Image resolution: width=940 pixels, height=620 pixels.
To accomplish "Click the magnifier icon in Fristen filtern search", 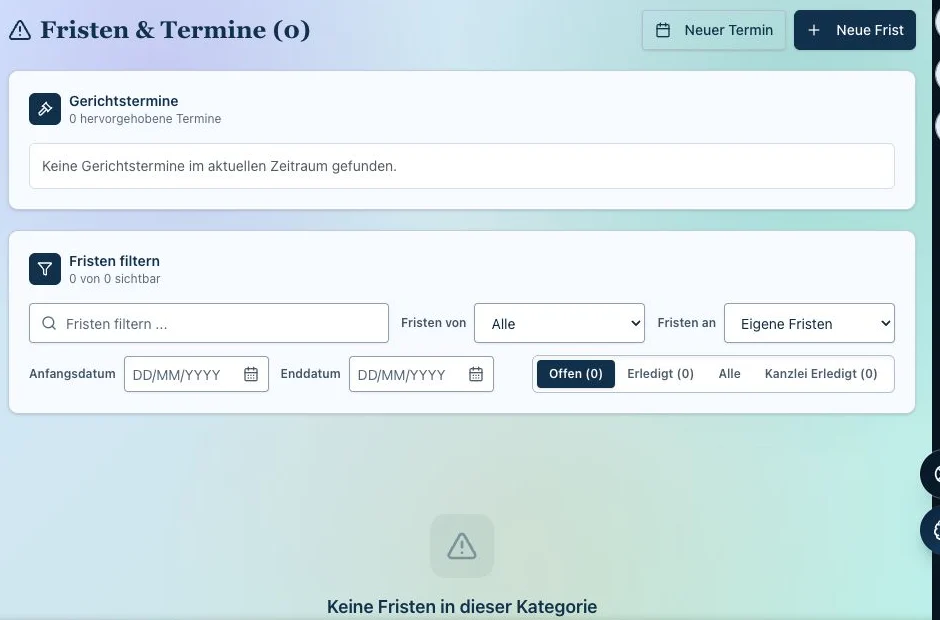I will tap(49, 323).
